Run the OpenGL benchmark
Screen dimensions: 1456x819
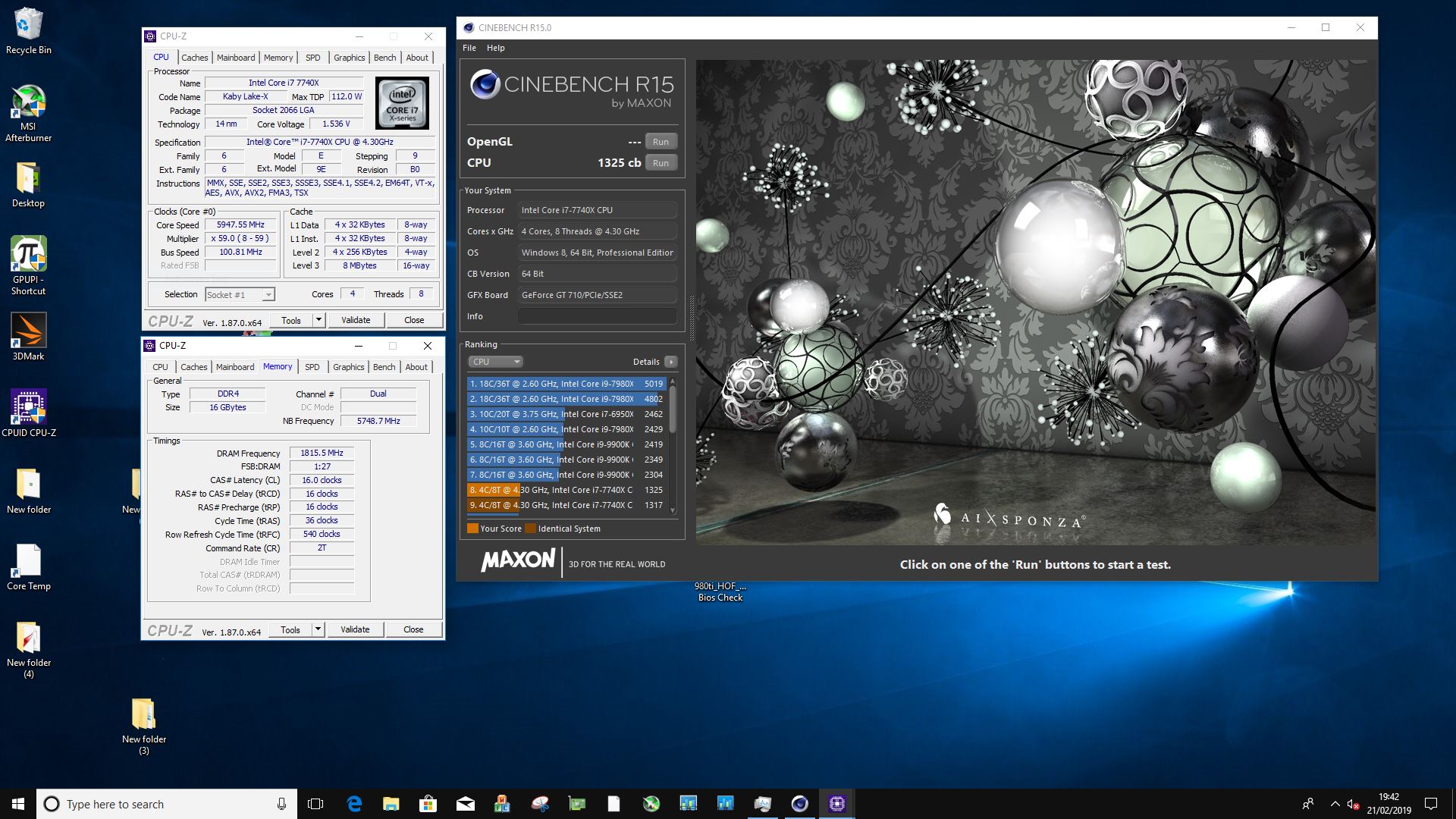pos(661,142)
